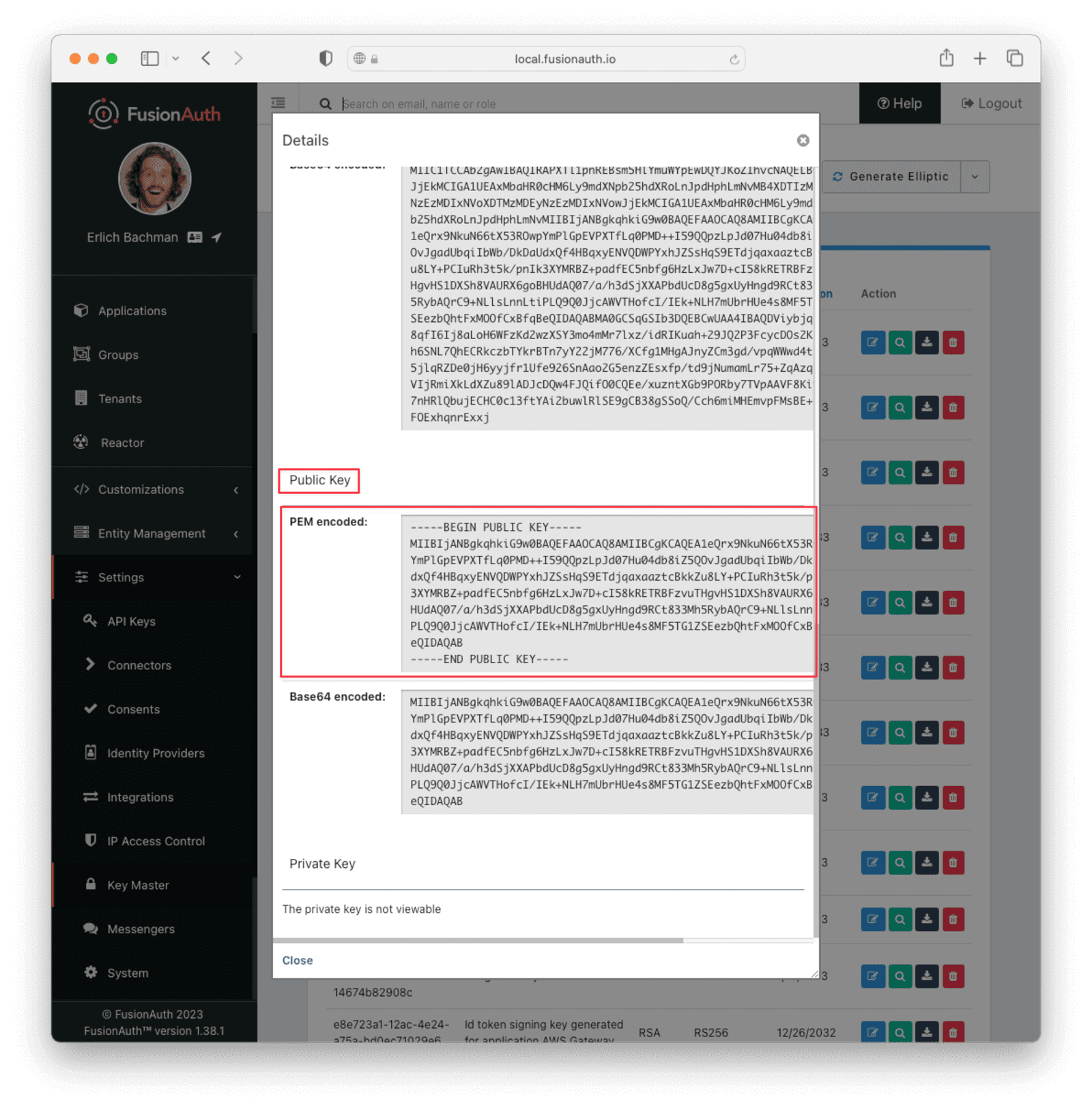The width and height of the screenshot is (1092, 1110).
Task: Show the Safari sidebar
Action: [150, 59]
